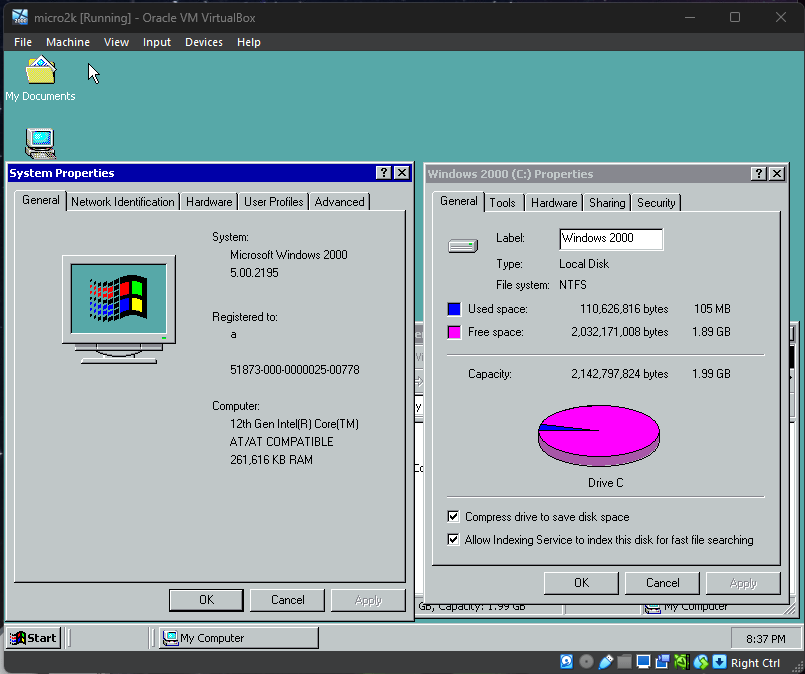Click OK in C: Properties dialog
The image size is (805, 674).
click(581, 583)
